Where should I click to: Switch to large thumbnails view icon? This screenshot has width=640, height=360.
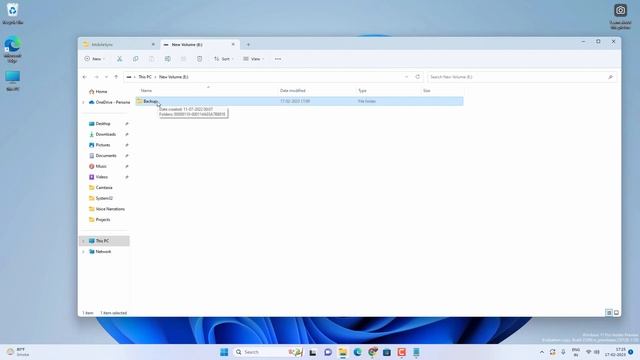click(x=616, y=313)
